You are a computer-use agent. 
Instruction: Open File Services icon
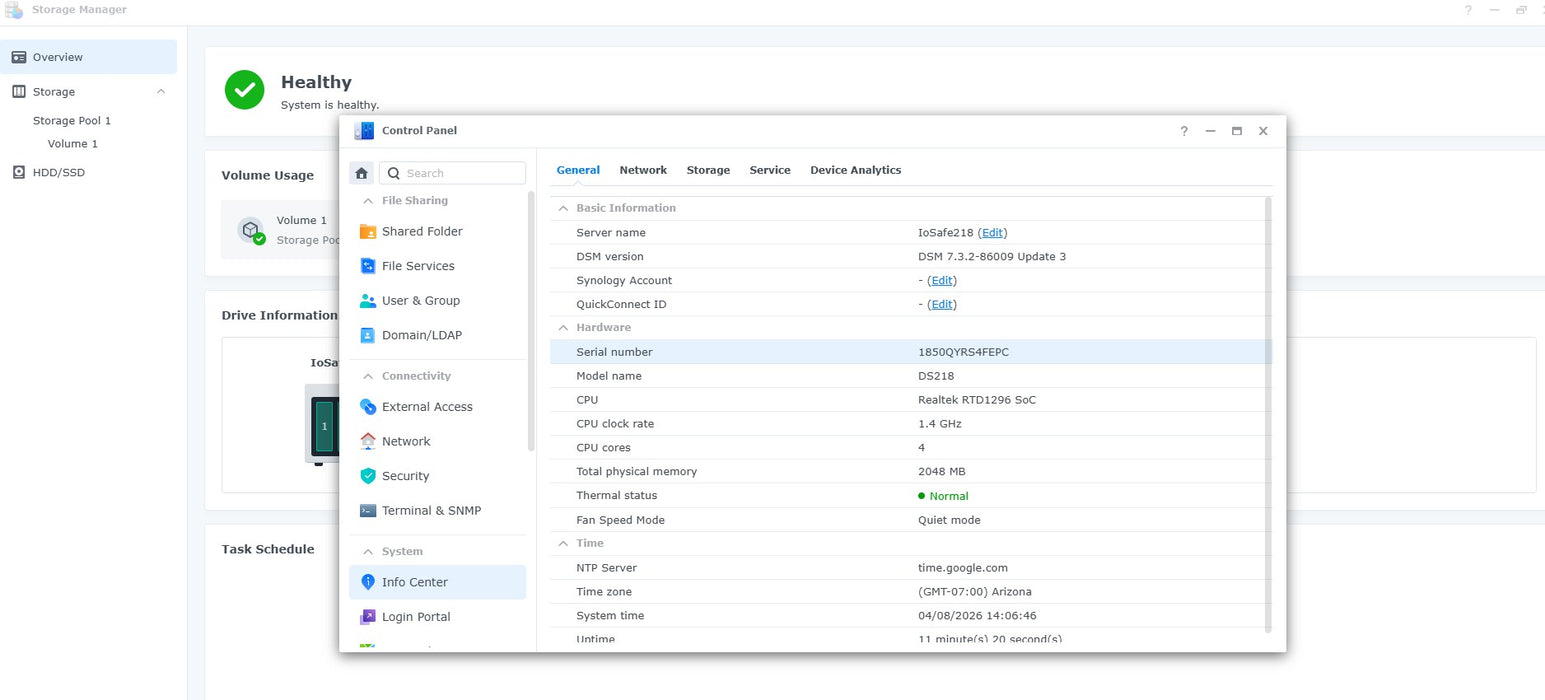(368, 266)
